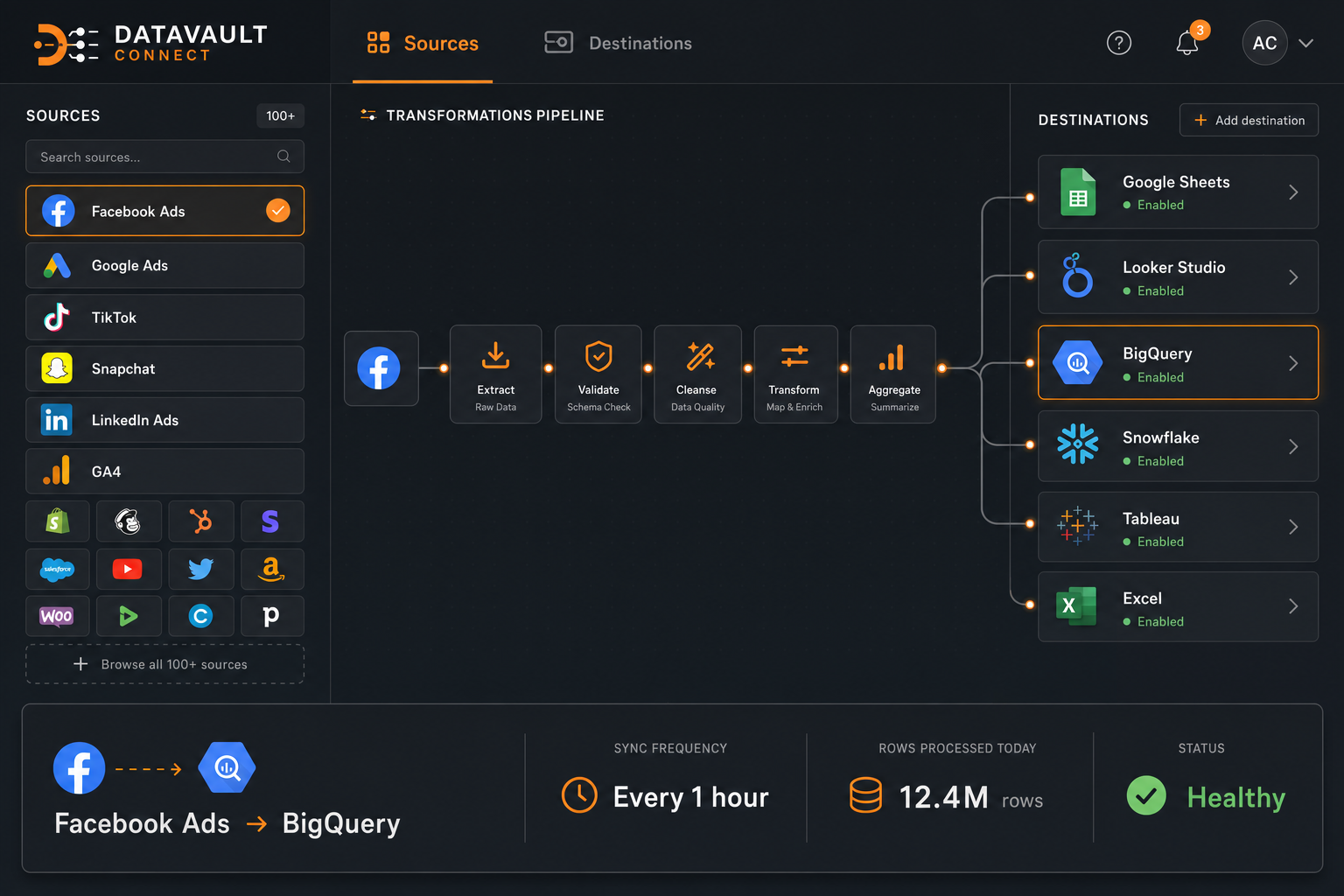Expand BigQuery chevron
The image size is (1344, 896).
[x=1293, y=363]
